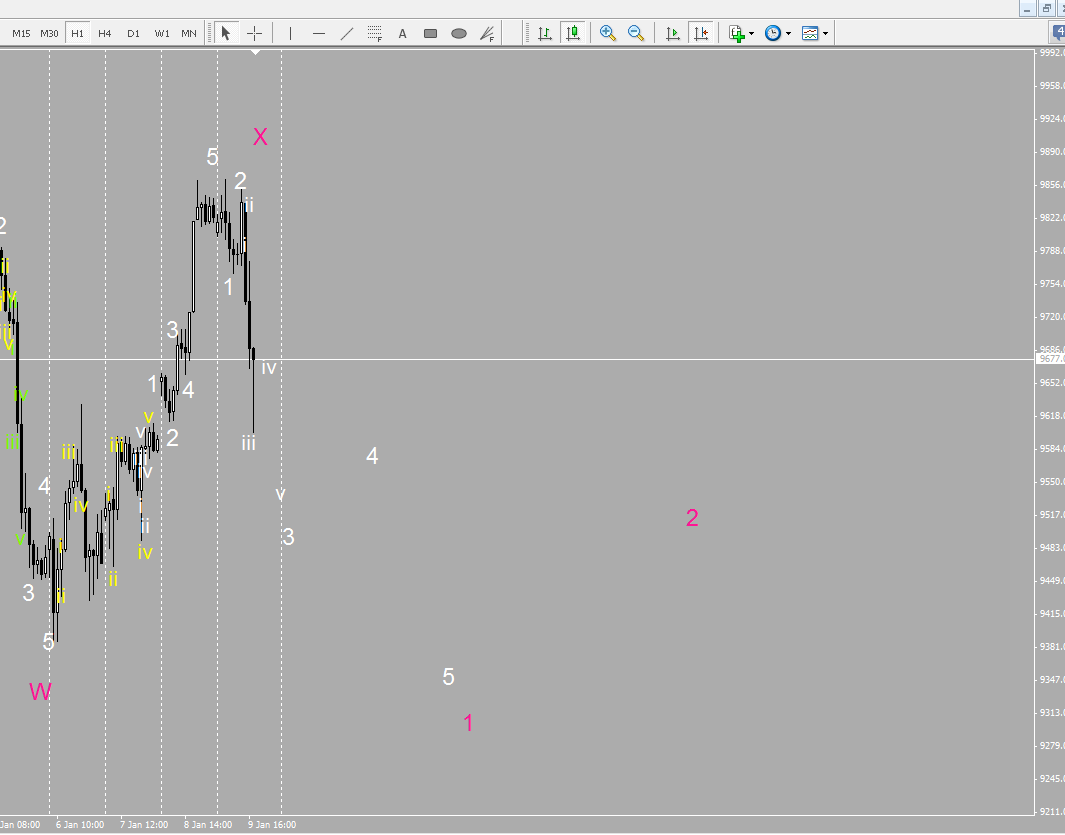The image size is (1065, 835).
Task: Activate the Fibonacci Retracement tool
Action: pos(374,33)
